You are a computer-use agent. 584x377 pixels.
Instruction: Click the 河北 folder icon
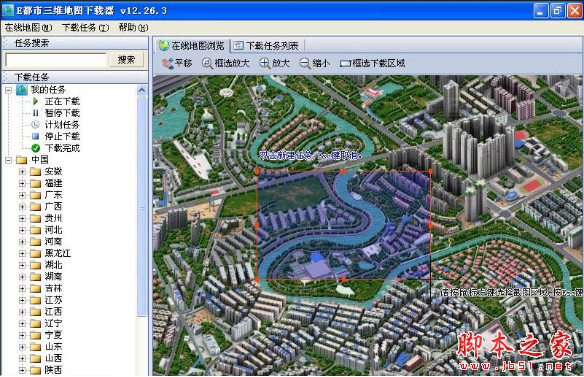35,230
